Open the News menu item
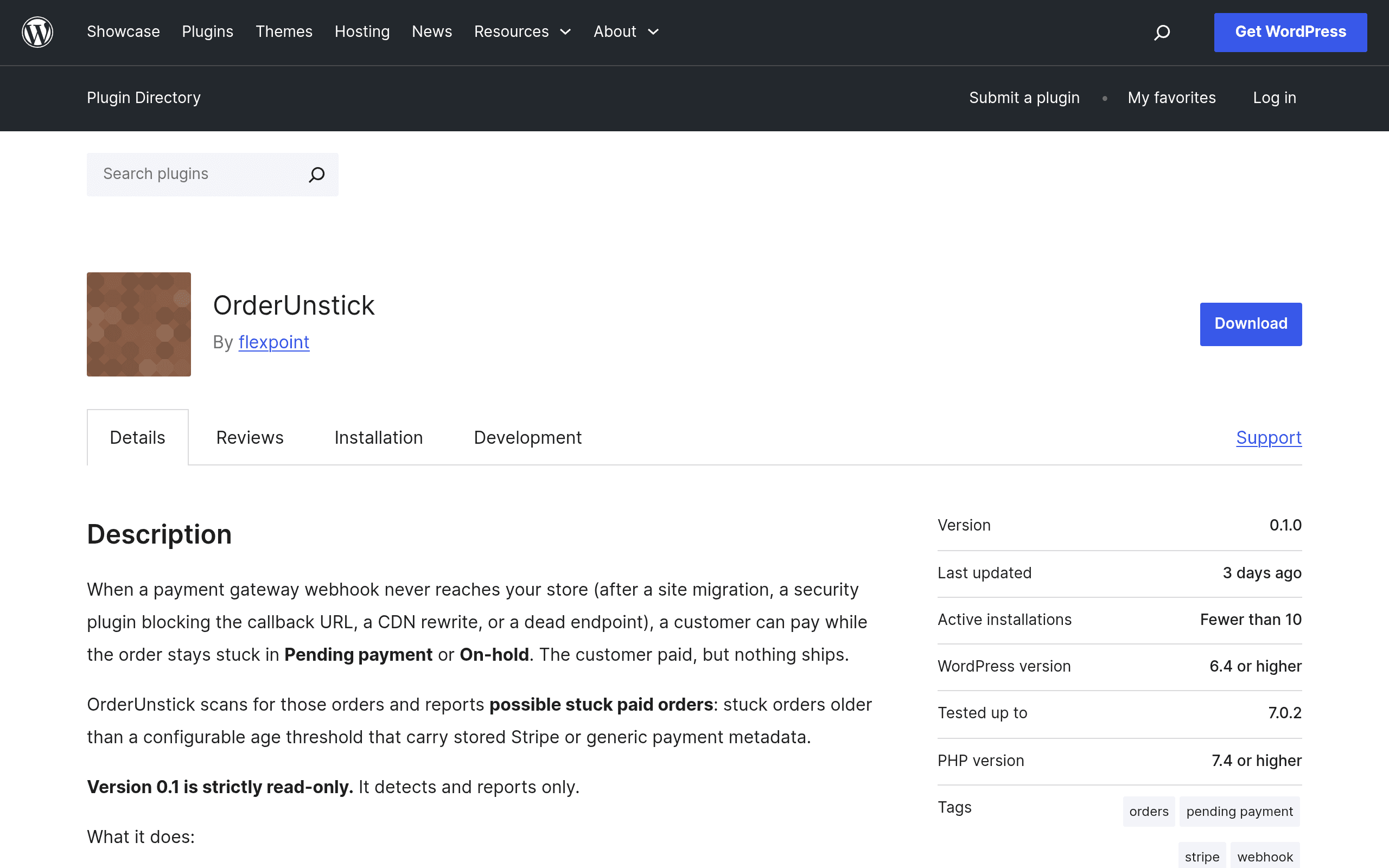1389x868 pixels. pyautogui.click(x=432, y=31)
